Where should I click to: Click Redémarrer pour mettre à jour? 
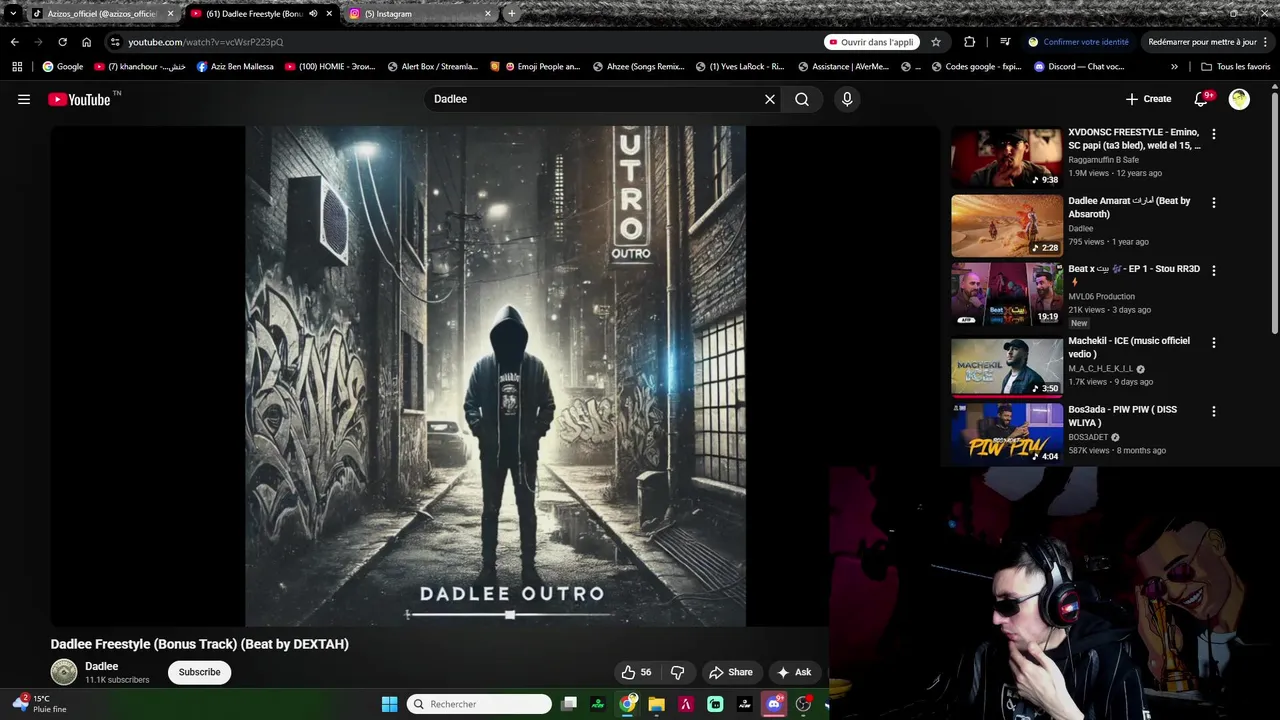coord(1208,42)
